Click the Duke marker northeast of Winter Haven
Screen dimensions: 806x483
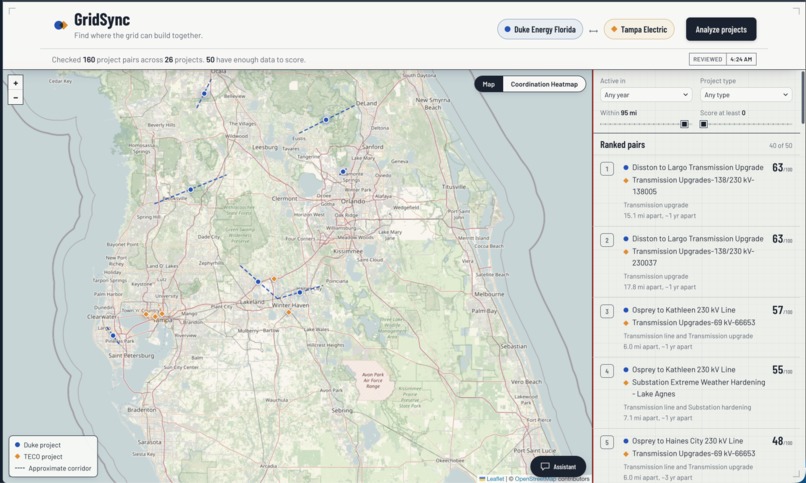300,292
